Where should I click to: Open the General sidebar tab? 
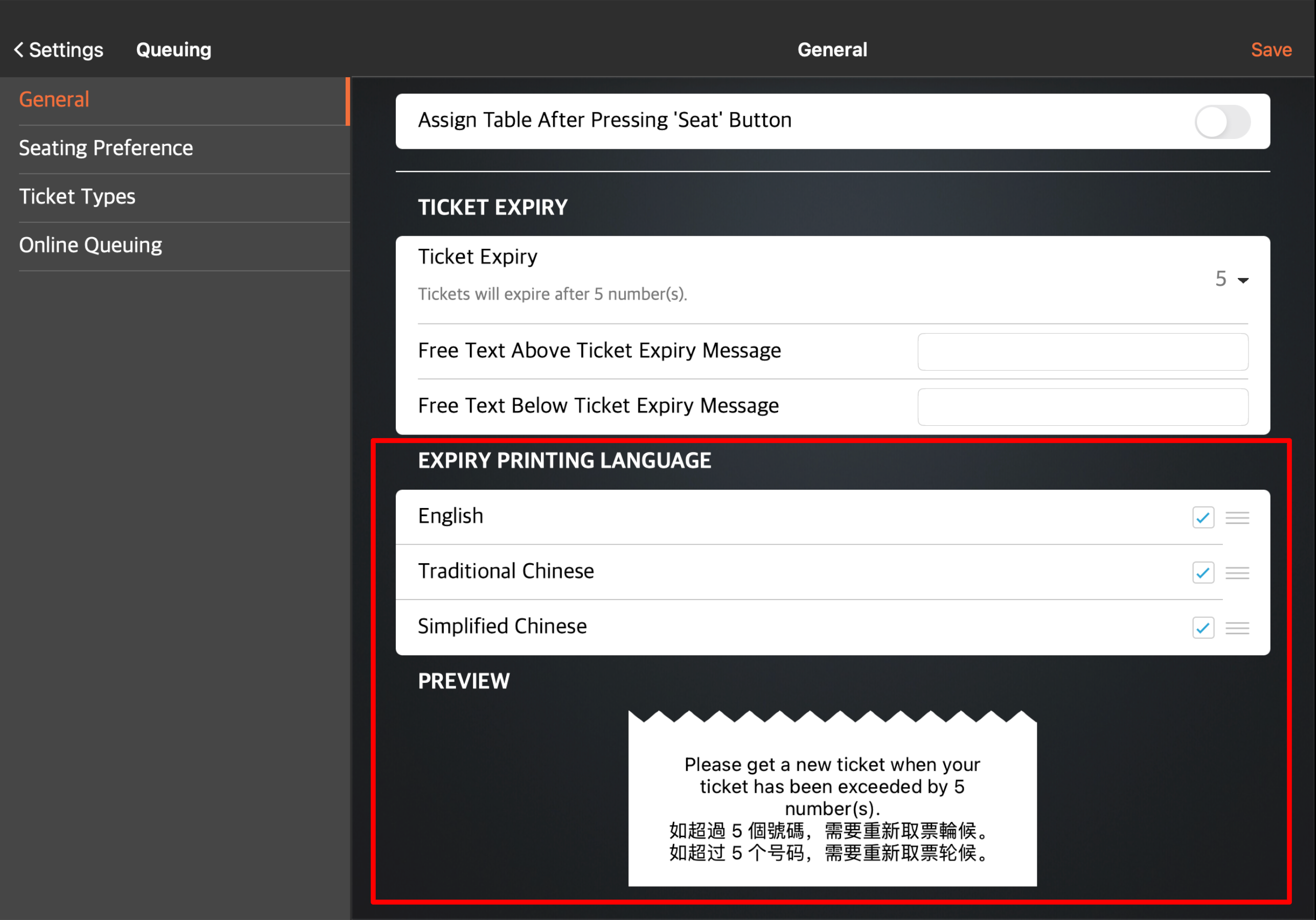point(55,100)
